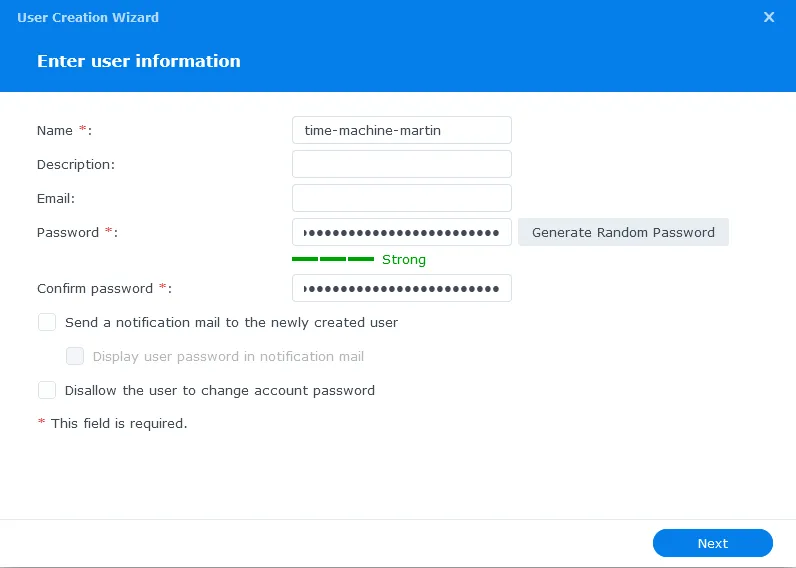Click the "User Creation Wizard" title
This screenshot has height=568, width=796.
click(88, 17)
